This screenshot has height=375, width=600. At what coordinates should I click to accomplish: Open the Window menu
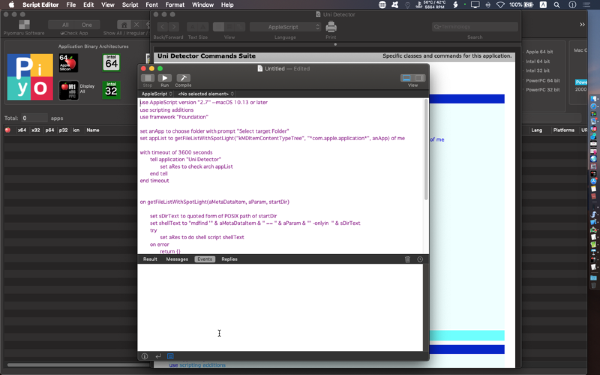pos(203,5)
